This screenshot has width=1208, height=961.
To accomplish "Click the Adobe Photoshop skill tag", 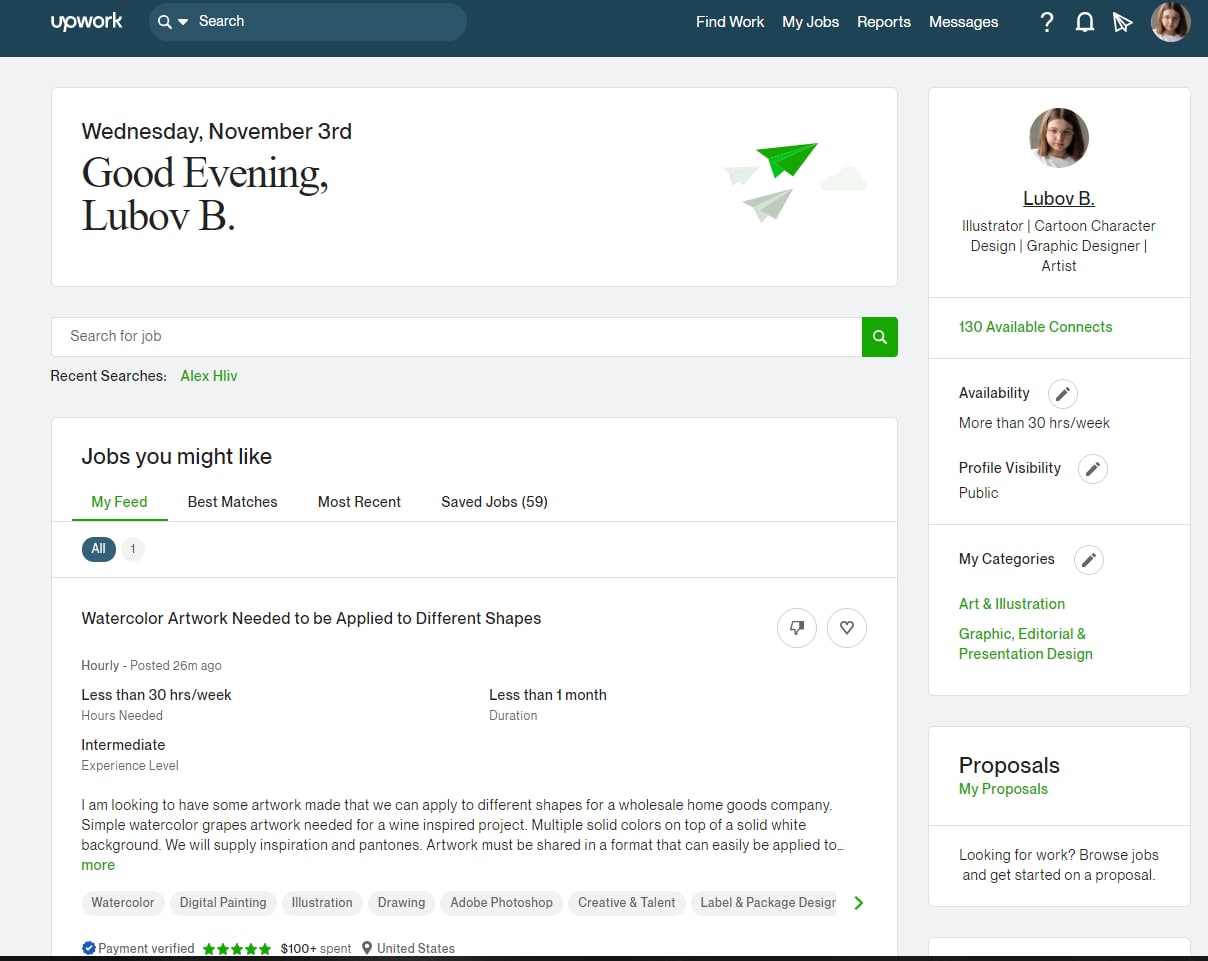I will 501,903.
